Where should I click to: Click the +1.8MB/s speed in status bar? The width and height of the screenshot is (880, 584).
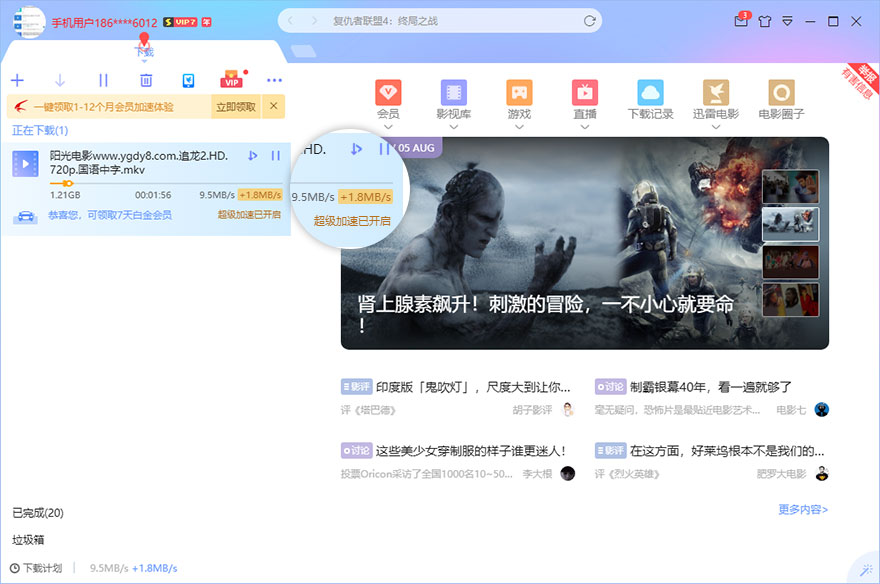[x=155, y=568]
